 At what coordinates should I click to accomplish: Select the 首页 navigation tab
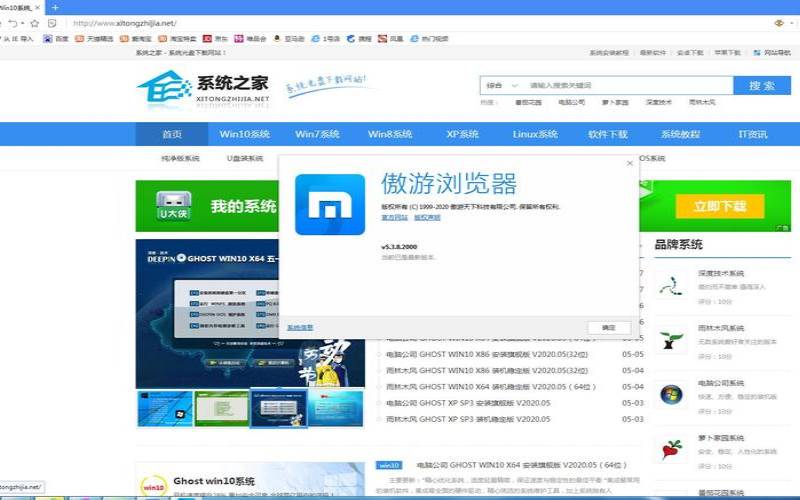171,134
